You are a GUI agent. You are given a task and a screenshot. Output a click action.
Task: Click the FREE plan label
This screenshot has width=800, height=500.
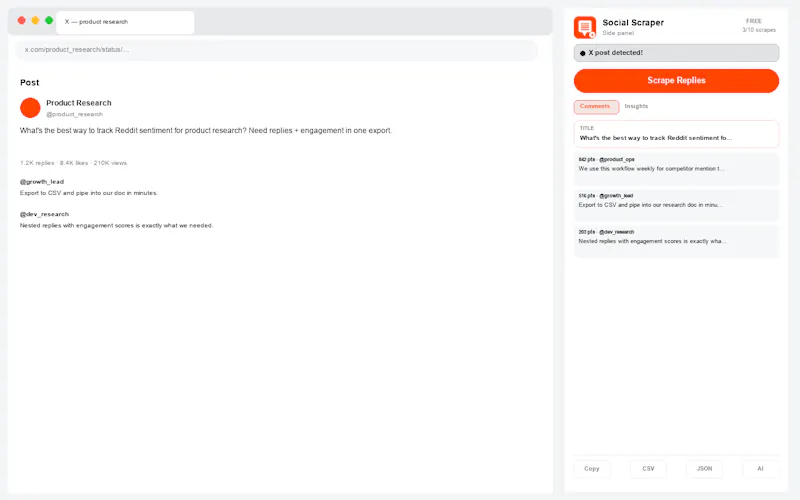pos(754,21)
